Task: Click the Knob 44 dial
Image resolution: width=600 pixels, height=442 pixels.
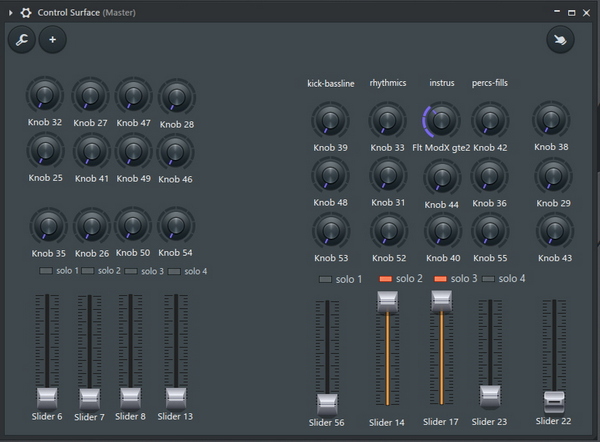Action: coord(442,178)
